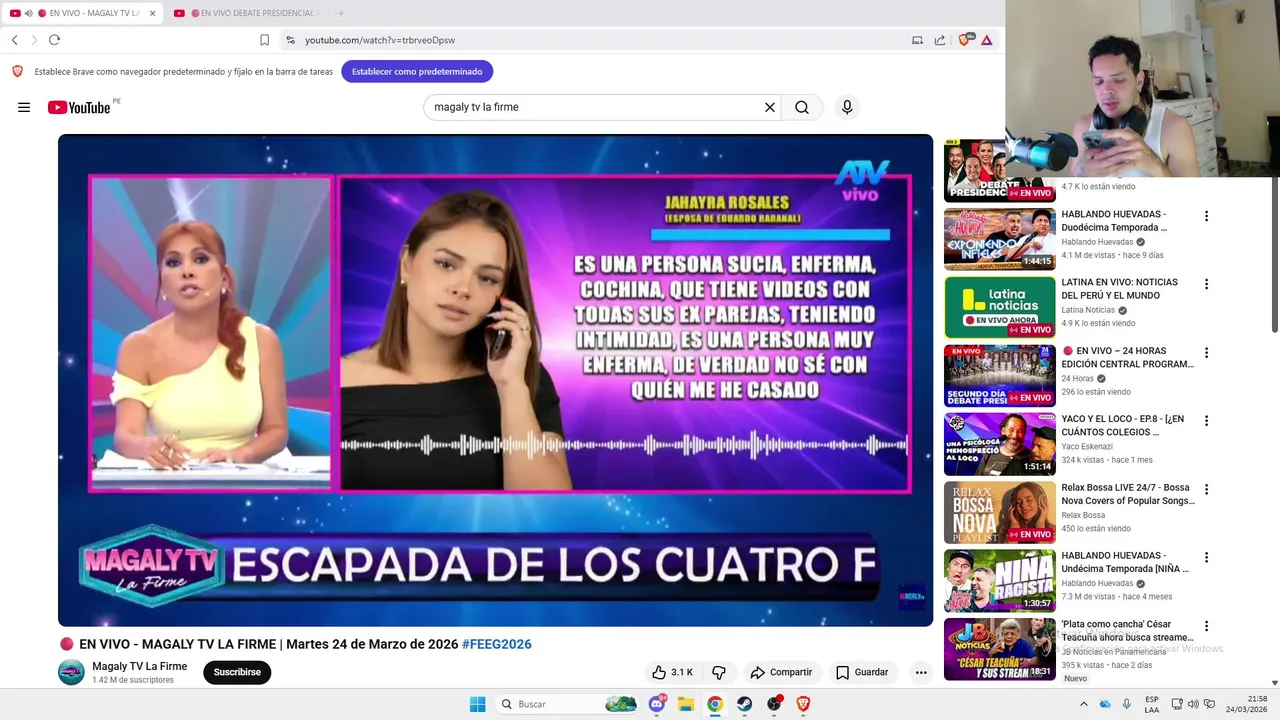The height and width of the screenshot is (720, 1280).
Task: Close the EN VIVO Magaly TV tab
Action: pos(152,13)
